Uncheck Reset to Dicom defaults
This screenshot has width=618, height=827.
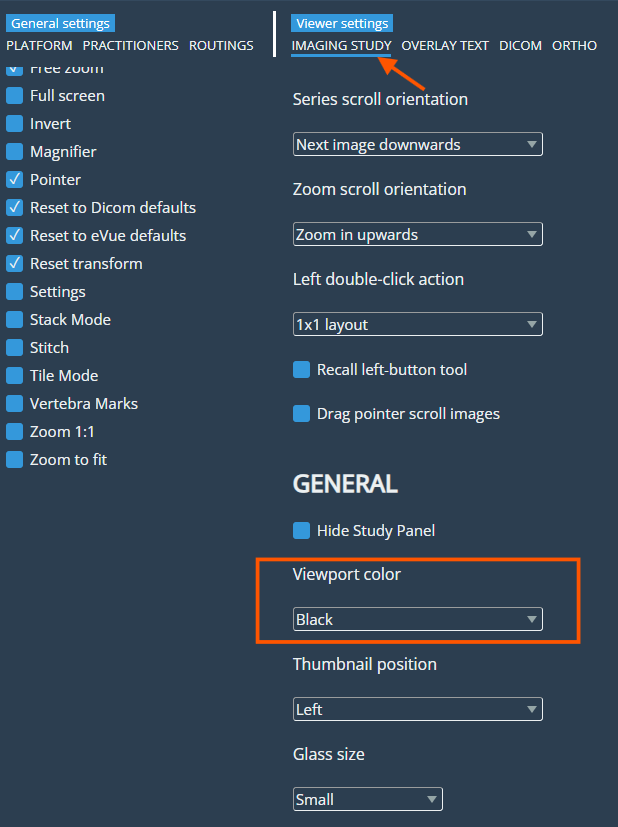pyautogui.click(x=14, y=208)
